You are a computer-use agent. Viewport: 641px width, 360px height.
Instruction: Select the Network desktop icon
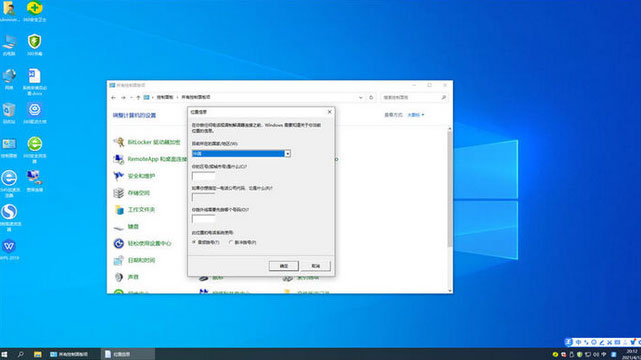tap(9, 79)
